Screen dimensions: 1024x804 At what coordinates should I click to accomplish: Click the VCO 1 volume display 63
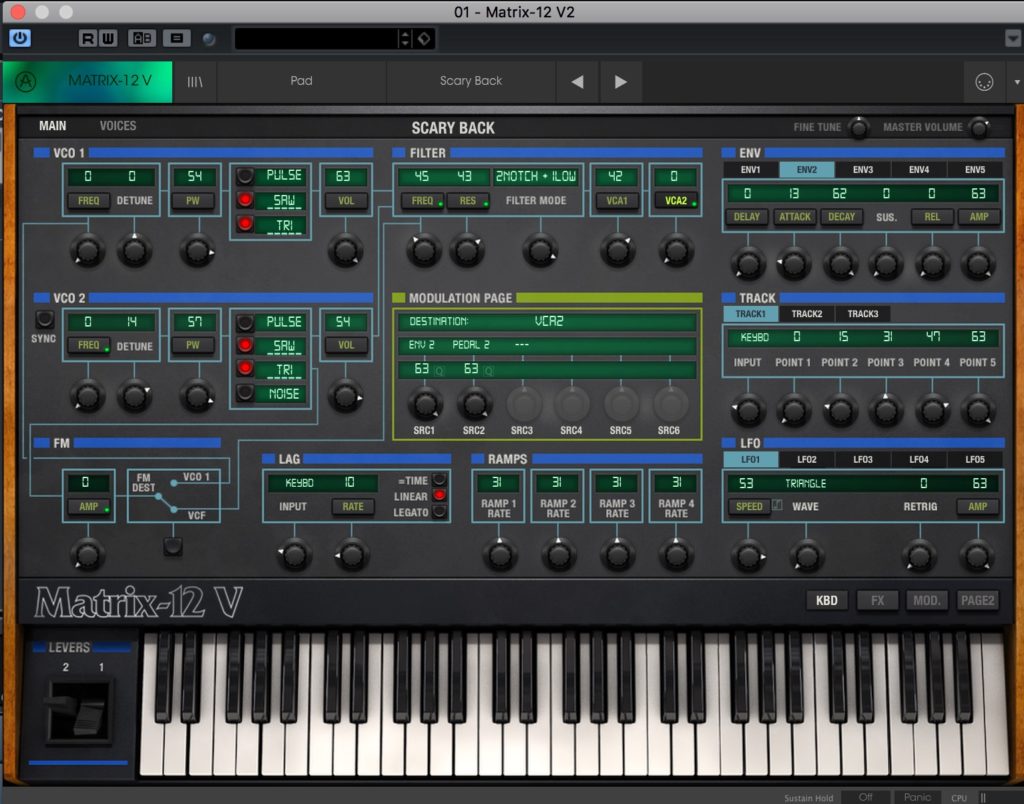tap(344, 176)
